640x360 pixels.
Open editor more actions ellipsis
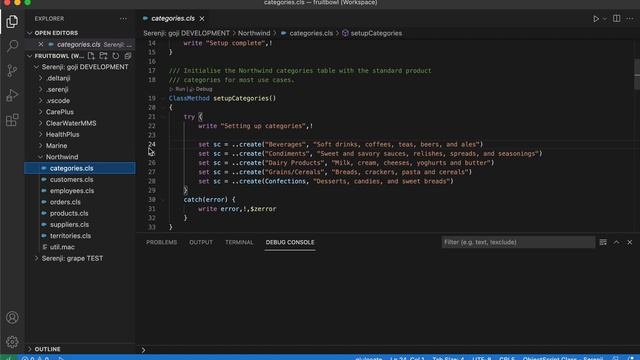[630, 19]
